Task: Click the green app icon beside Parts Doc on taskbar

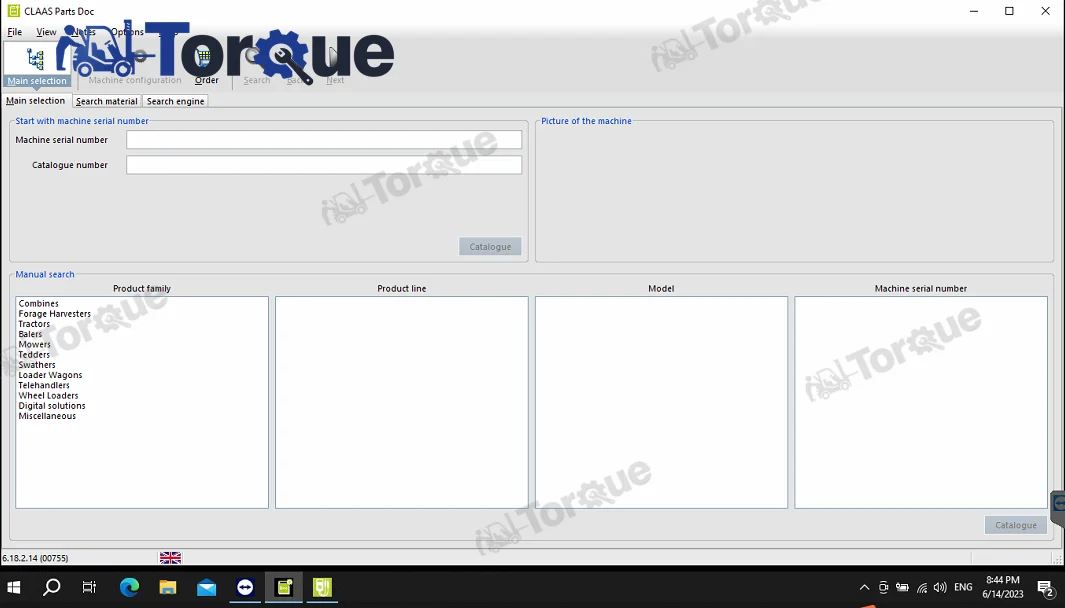Action: (x=323, y=587)
